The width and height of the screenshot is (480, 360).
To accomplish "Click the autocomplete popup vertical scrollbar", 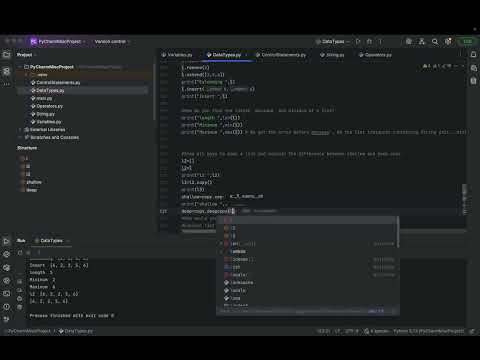I will click(x=398, y=232).
